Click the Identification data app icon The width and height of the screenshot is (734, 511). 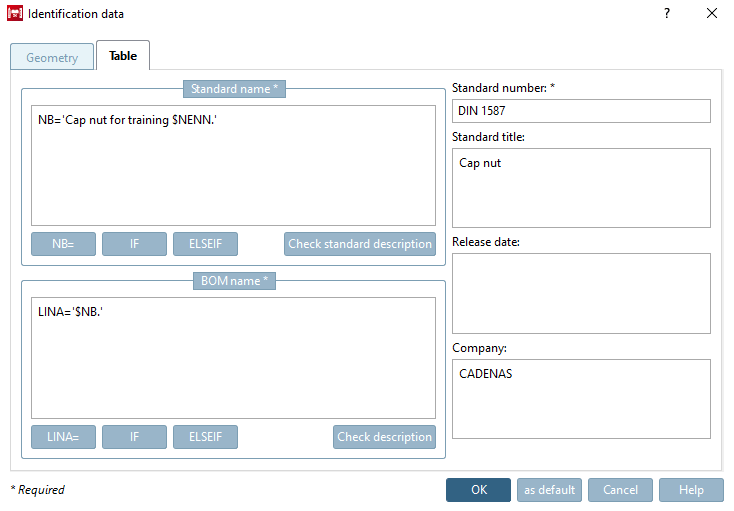pyautogui.click(x=15, y=14)
